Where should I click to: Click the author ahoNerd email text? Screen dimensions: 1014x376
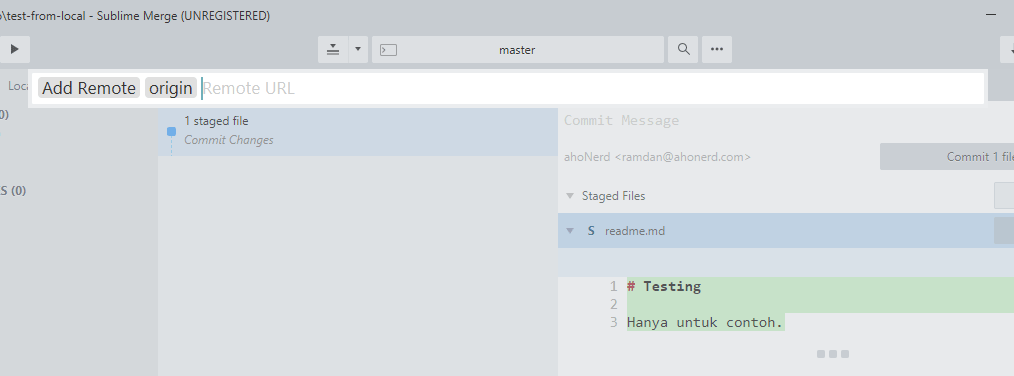657,157
